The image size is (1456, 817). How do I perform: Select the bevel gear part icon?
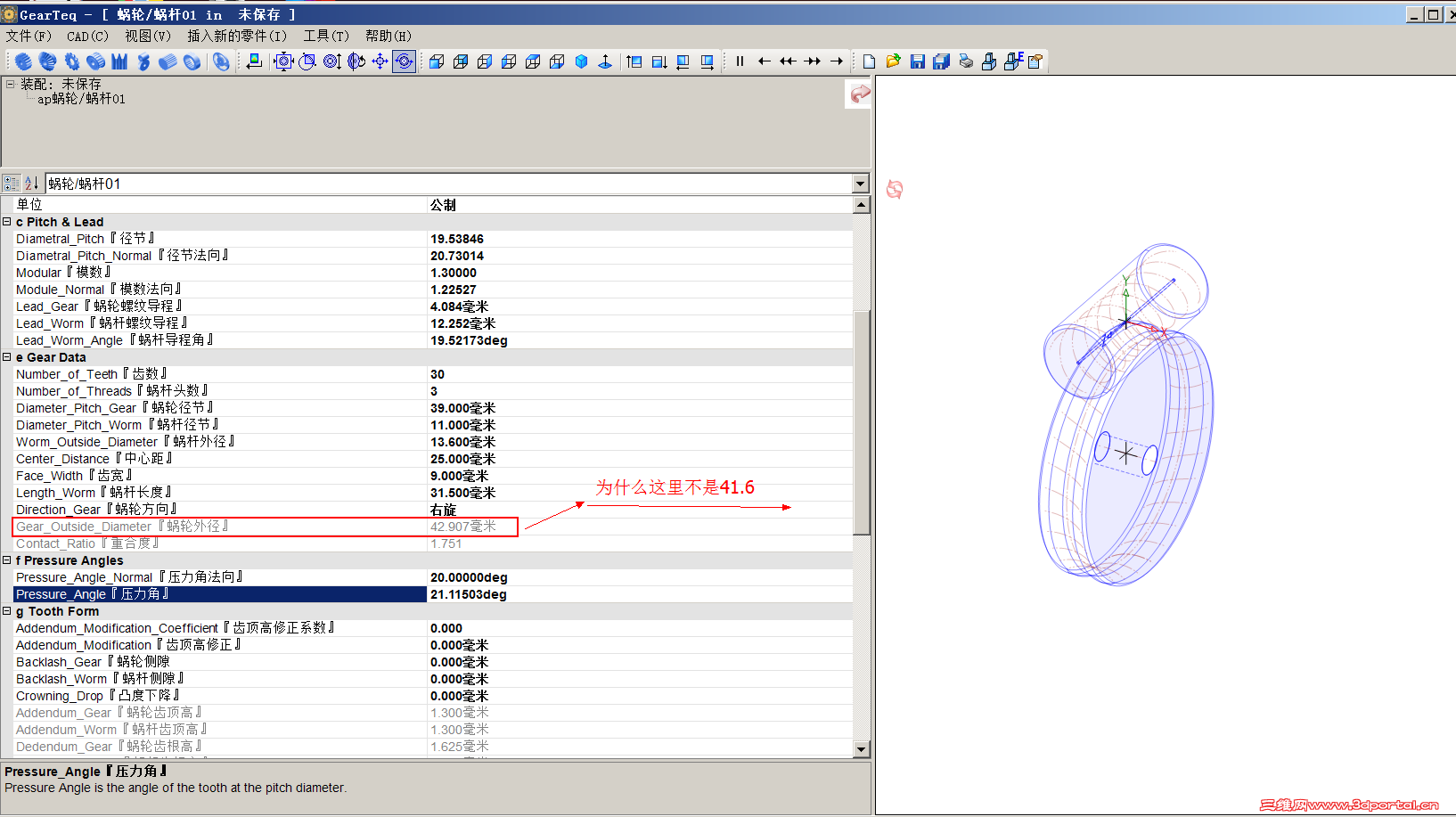pos(48,61)
